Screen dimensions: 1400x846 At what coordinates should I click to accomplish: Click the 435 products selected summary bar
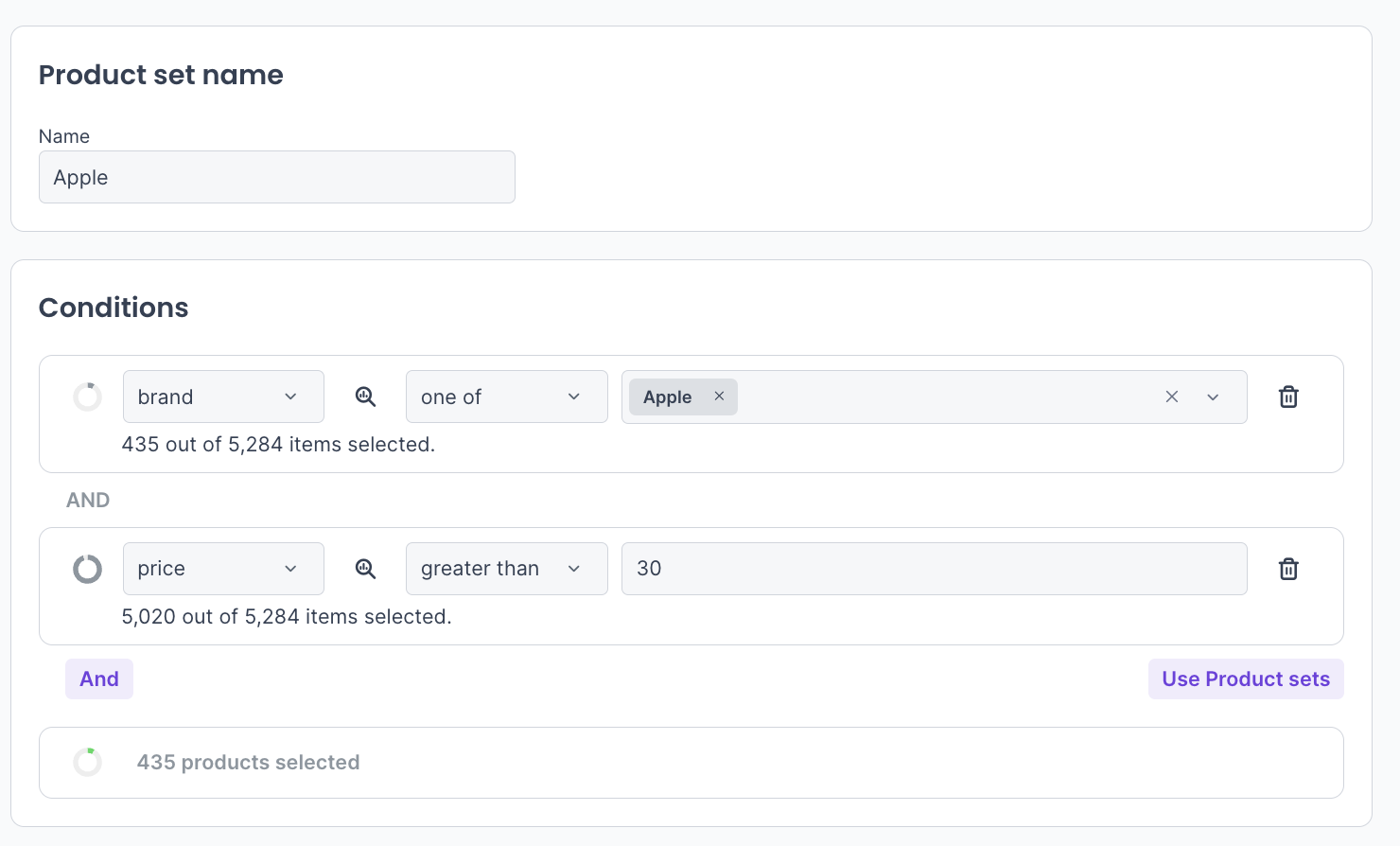tap(691, 762)
